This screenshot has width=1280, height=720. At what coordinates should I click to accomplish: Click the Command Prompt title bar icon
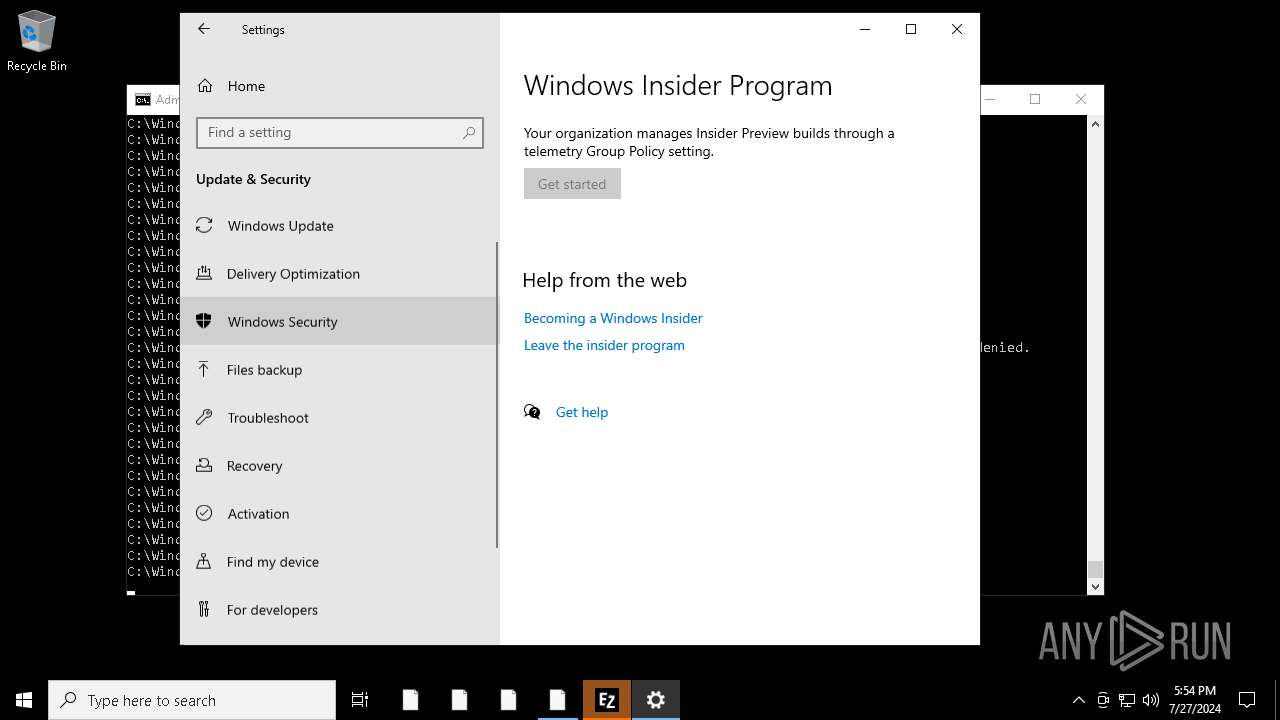coord(143,100)
